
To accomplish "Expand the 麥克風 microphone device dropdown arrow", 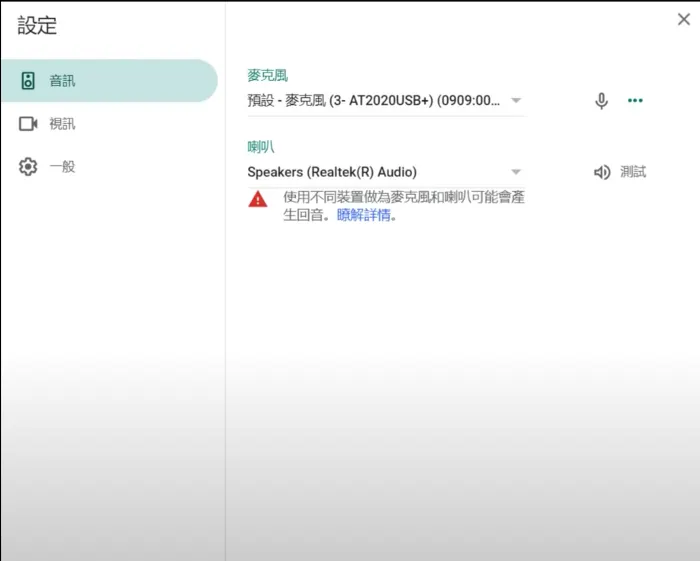I will coord(516,100).
